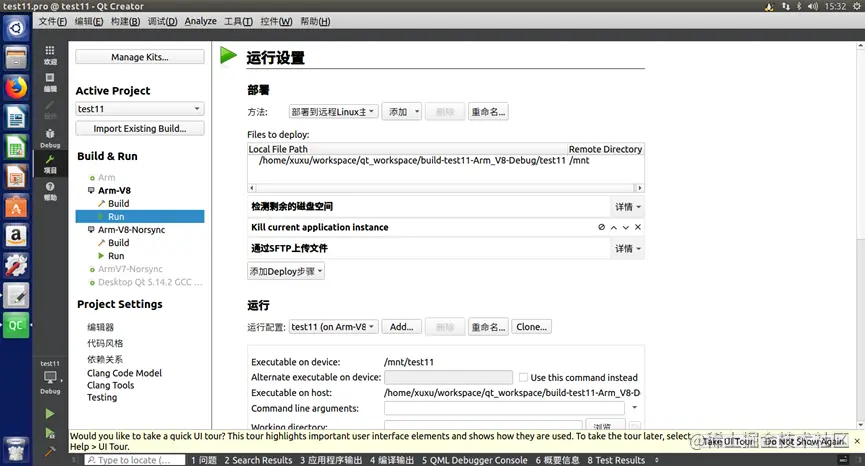
Task: Click the Clone... button
Action: (531, 327)
